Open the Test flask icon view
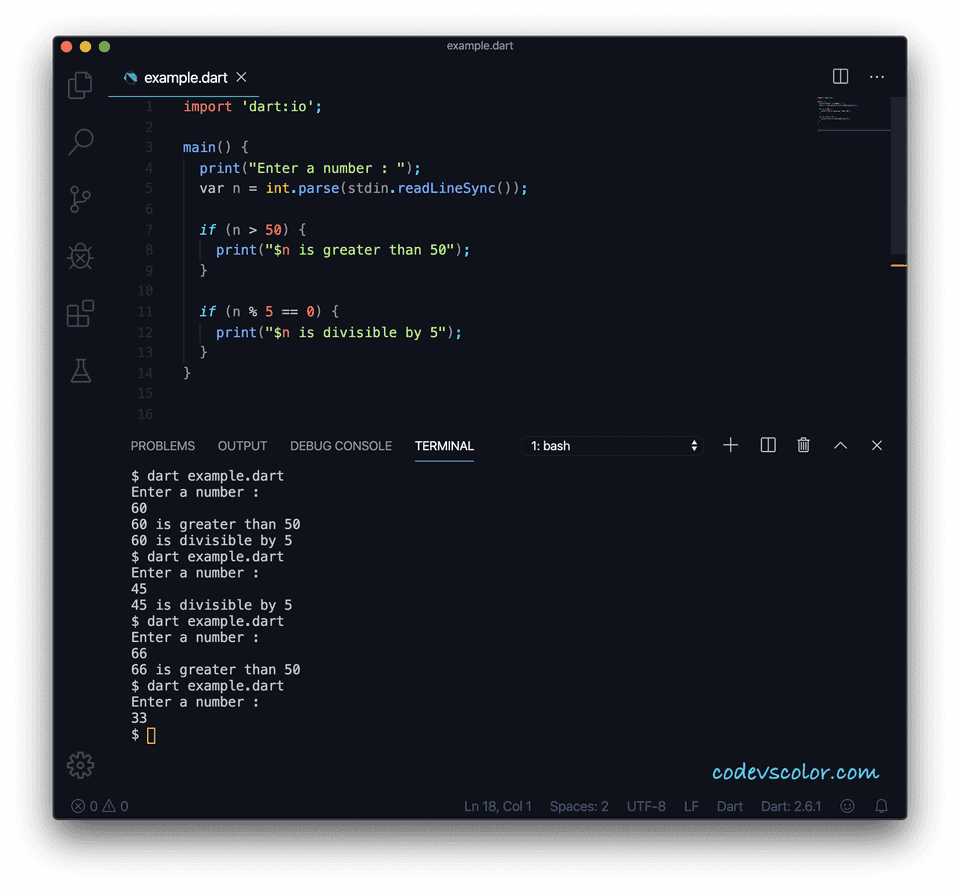 coord(80,371)
